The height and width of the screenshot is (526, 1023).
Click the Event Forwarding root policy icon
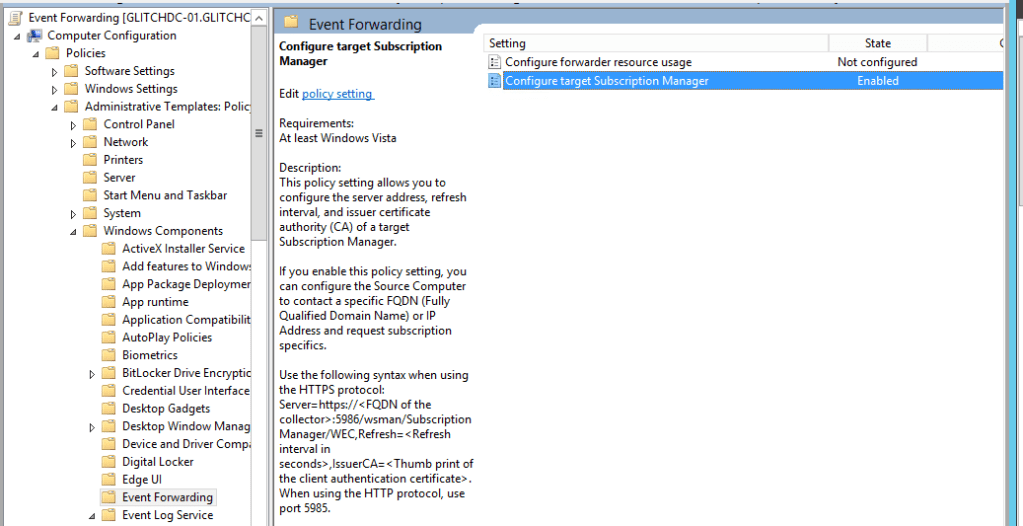tap(15, 18)
